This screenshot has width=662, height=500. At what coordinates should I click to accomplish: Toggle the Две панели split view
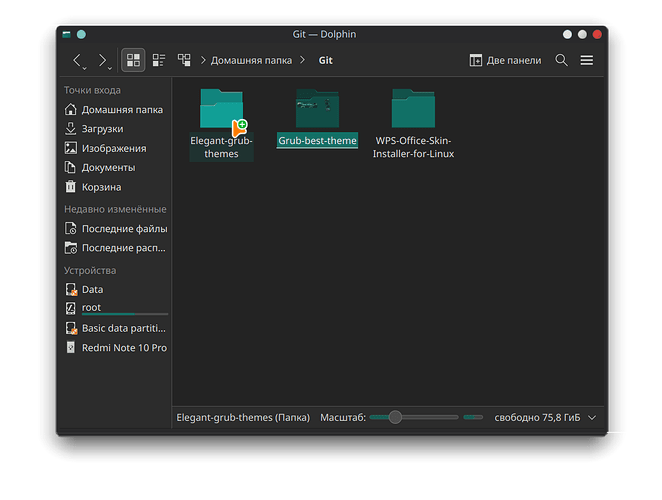pyautogui.click(x=505, y=60)
